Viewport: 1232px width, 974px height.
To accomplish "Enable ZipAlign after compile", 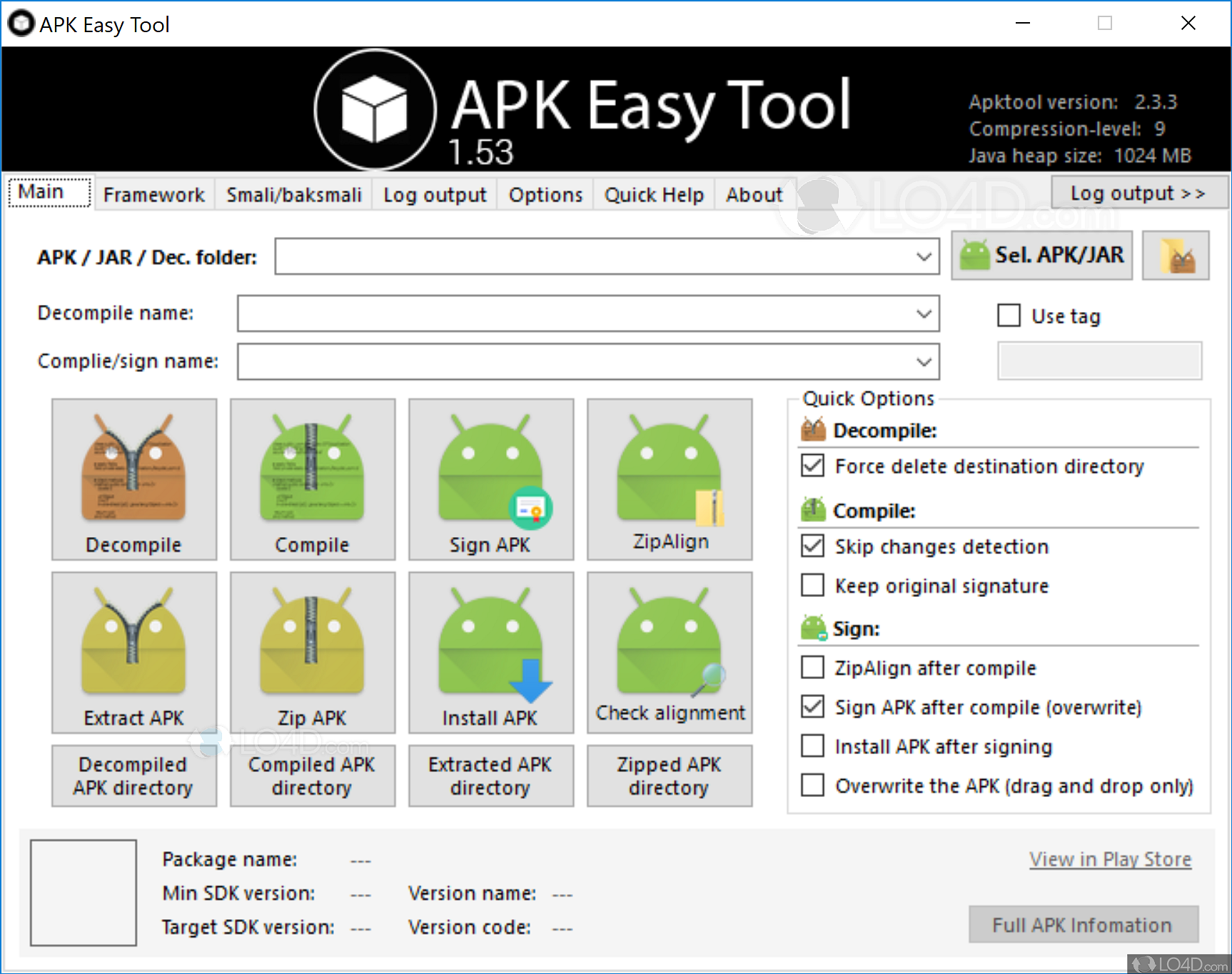I will (x=812, y=667).
